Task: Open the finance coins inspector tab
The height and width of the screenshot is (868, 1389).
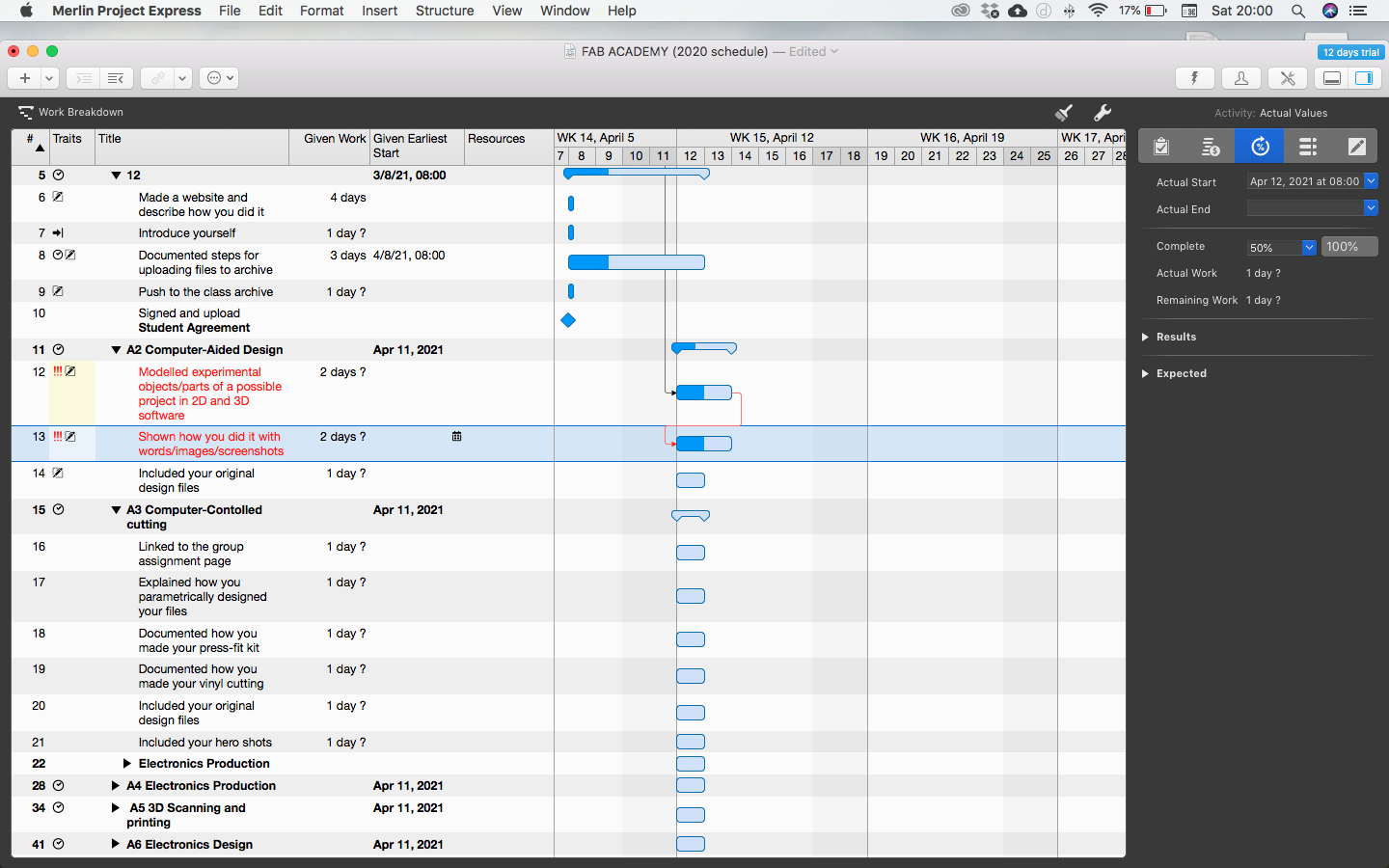Action: 1211,147
